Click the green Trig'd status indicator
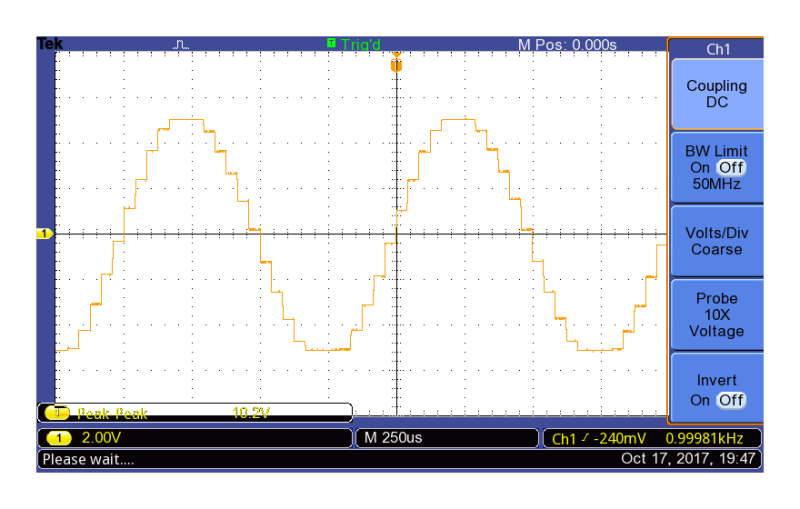Viewport: 800px width, 509px height. [355, 44]
